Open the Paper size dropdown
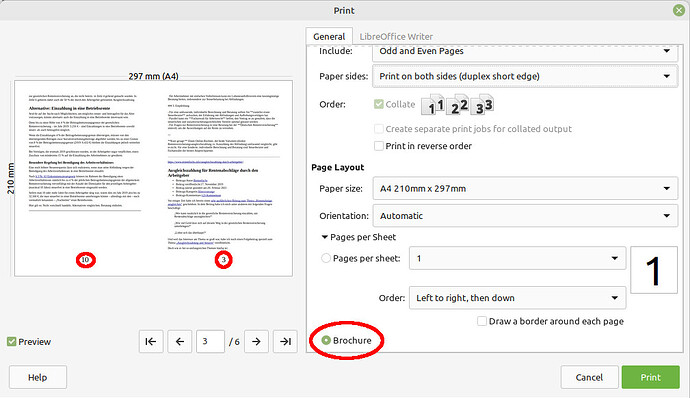Viewport: 690px width, 398px height. (x=525, y=188)
